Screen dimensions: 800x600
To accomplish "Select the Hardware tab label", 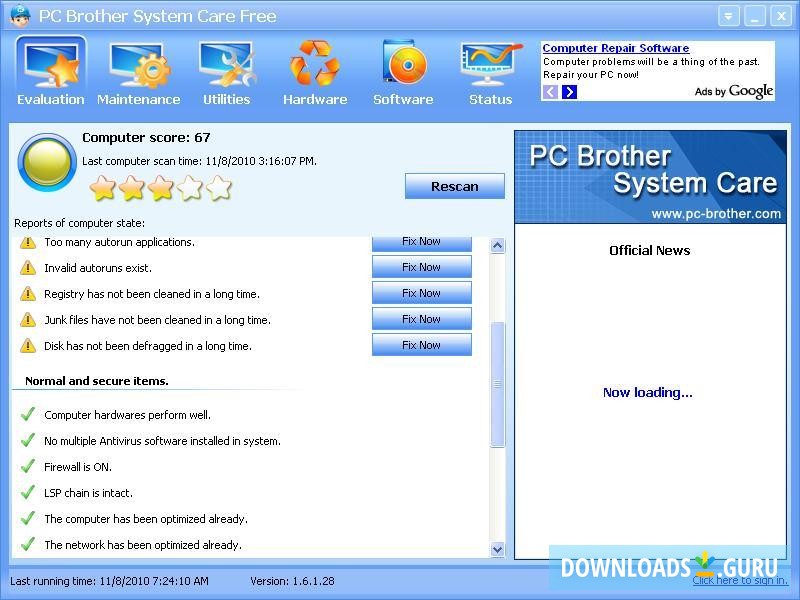I will 315,99.
